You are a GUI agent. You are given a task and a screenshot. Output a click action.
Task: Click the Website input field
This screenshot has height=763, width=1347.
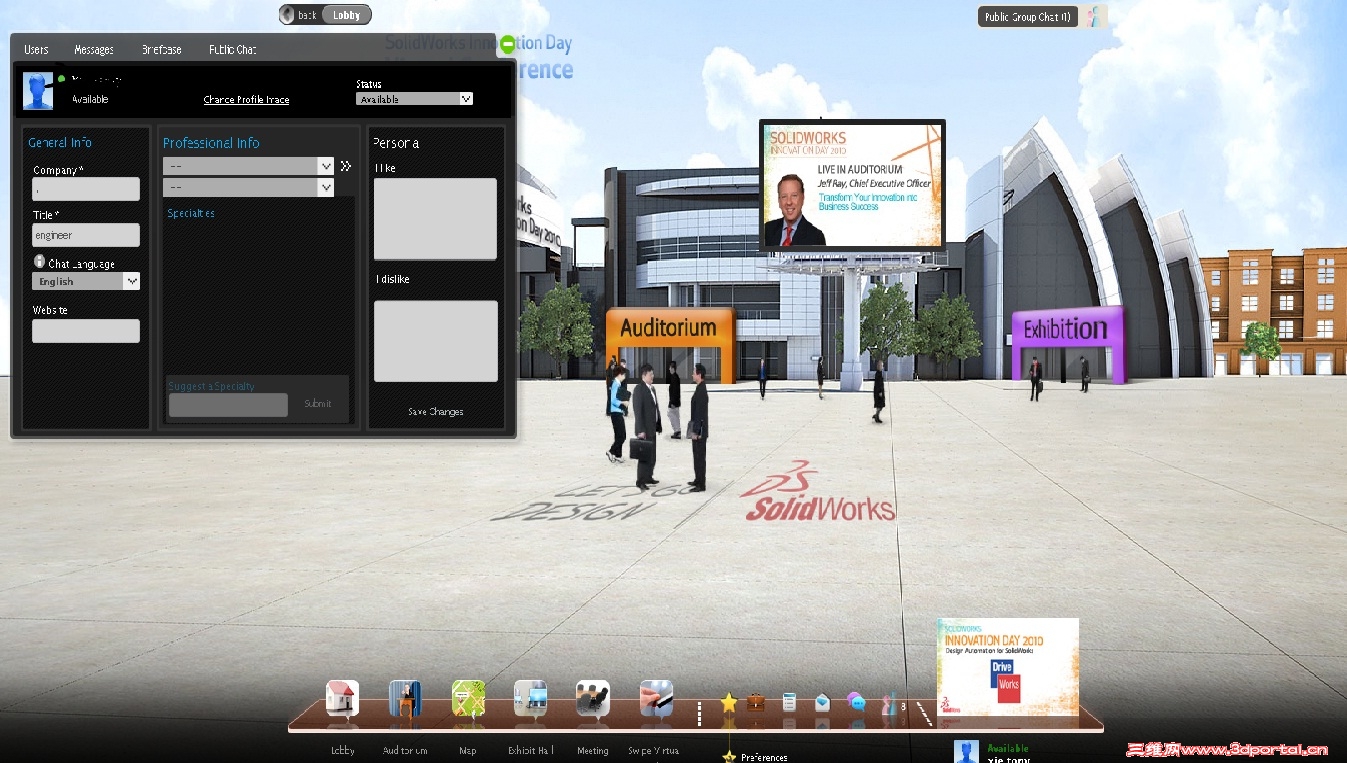86,331
